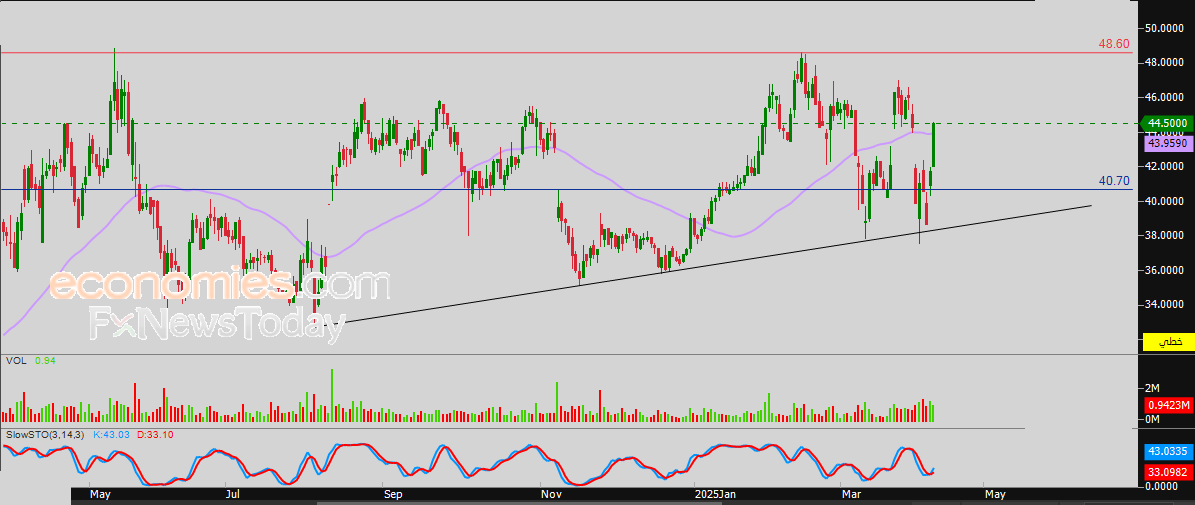Click the green 0.94 volume value
The height and width of the screenshot is (505, 1195).
pos(44,360)
